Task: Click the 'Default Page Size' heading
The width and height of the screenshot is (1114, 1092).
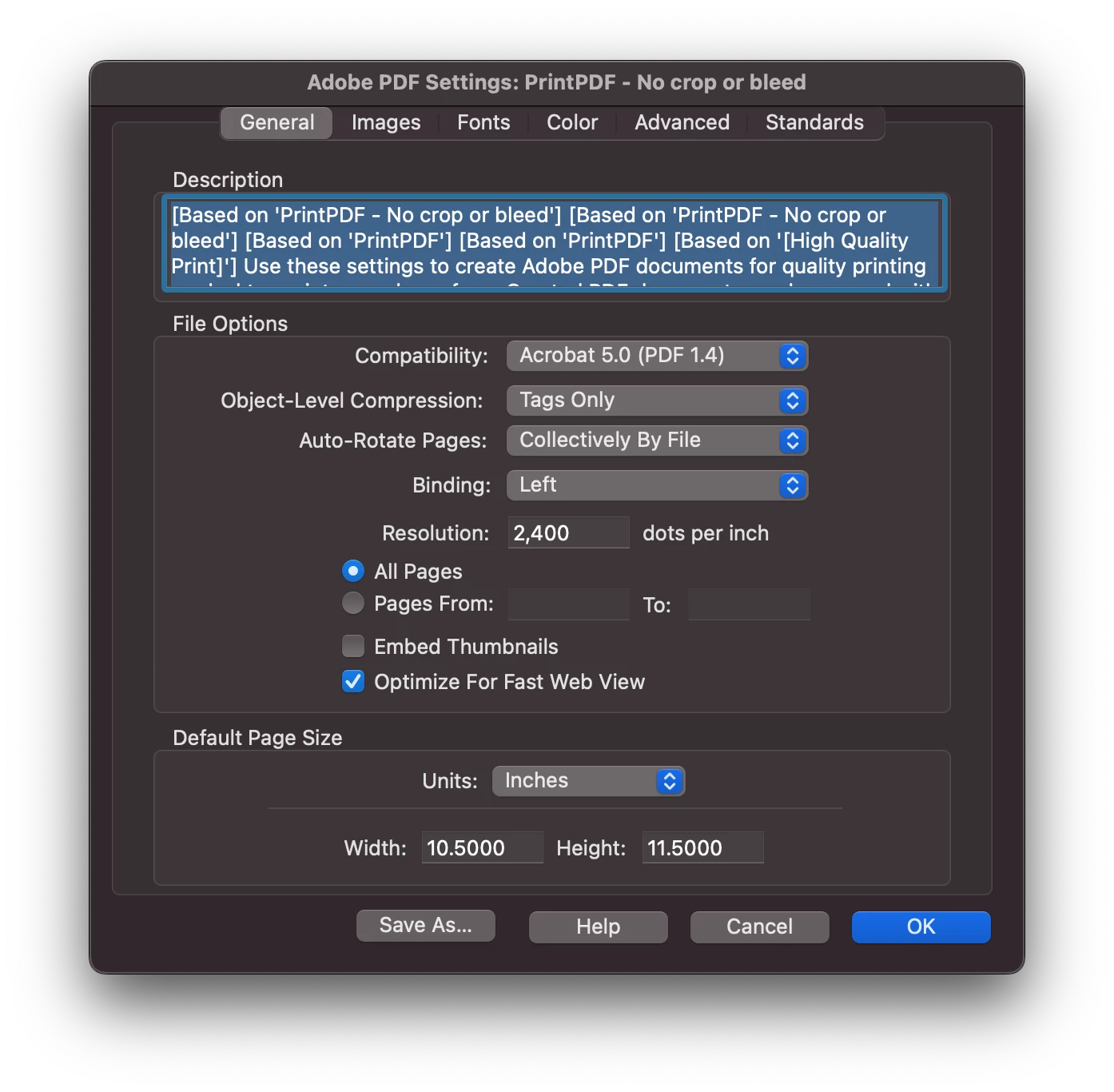Action: (257, 738)
